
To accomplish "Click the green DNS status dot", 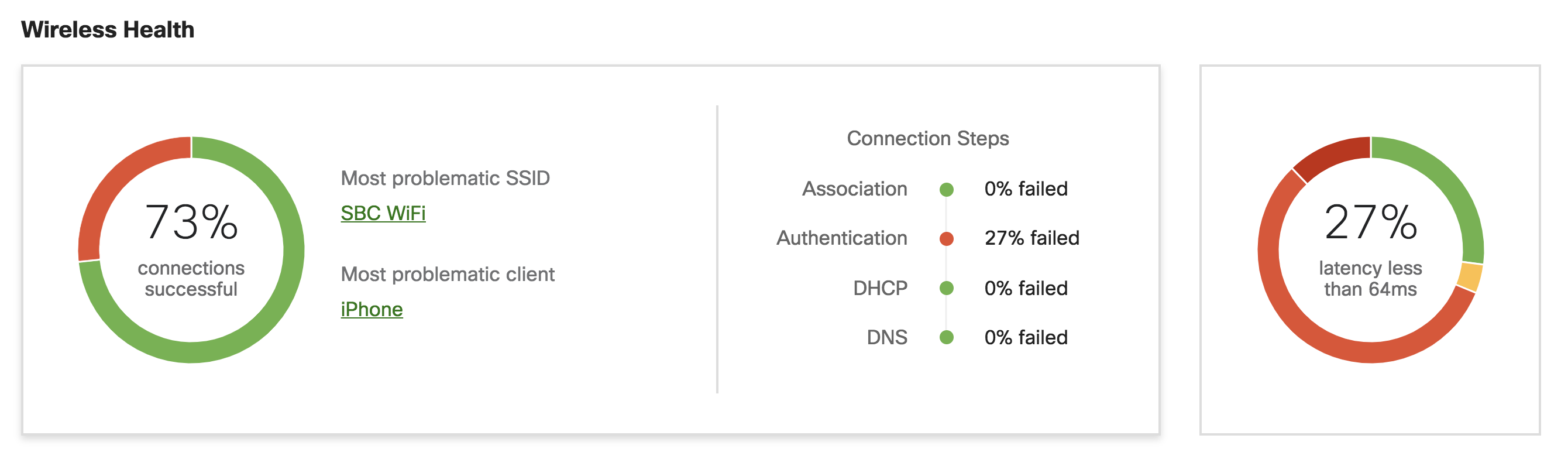I will point(946,337).
